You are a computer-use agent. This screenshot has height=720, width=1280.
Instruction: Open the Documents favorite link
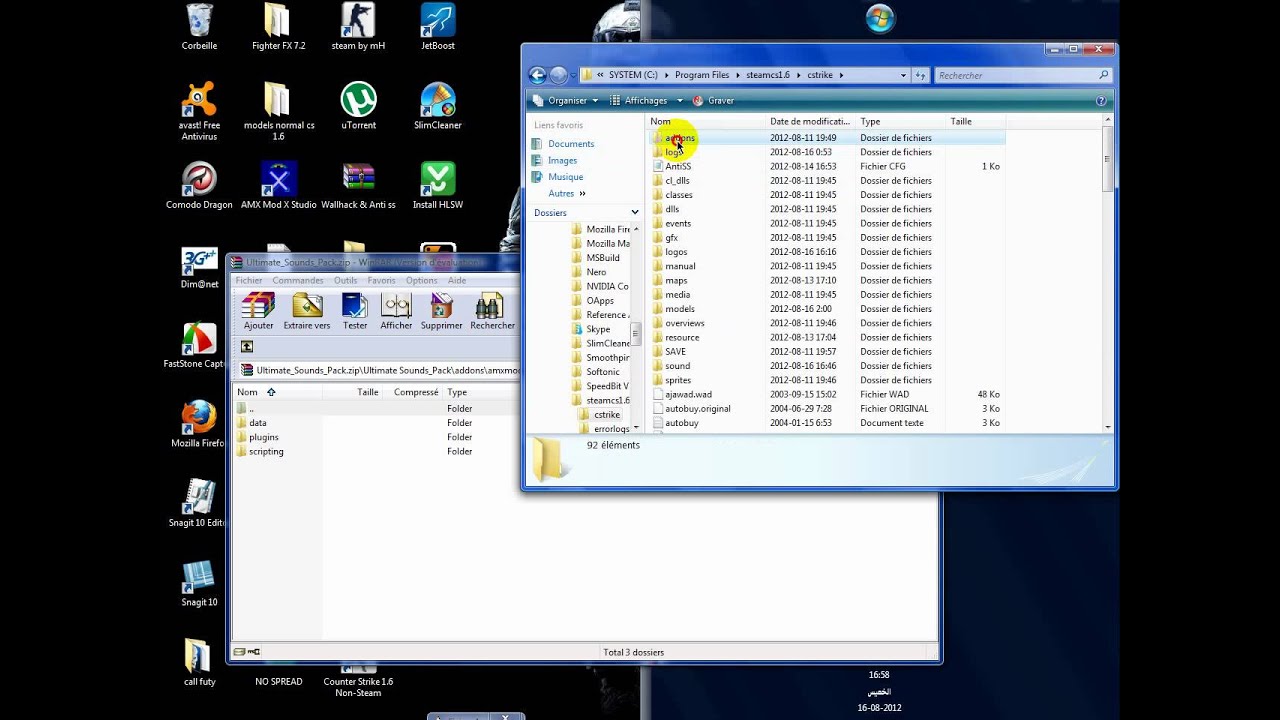click(571, 144)
